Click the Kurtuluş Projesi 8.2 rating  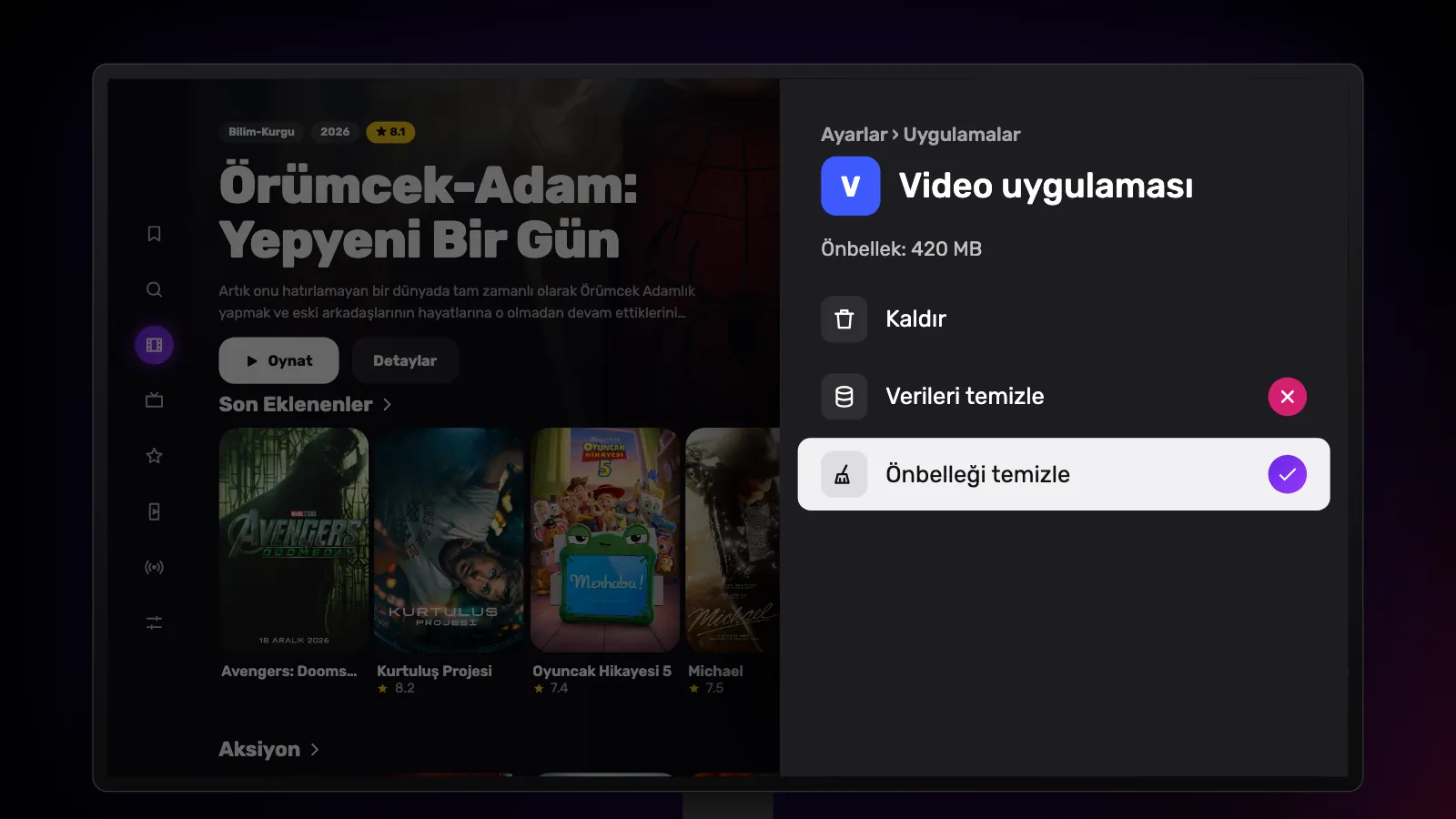click(x=397, y=688)
